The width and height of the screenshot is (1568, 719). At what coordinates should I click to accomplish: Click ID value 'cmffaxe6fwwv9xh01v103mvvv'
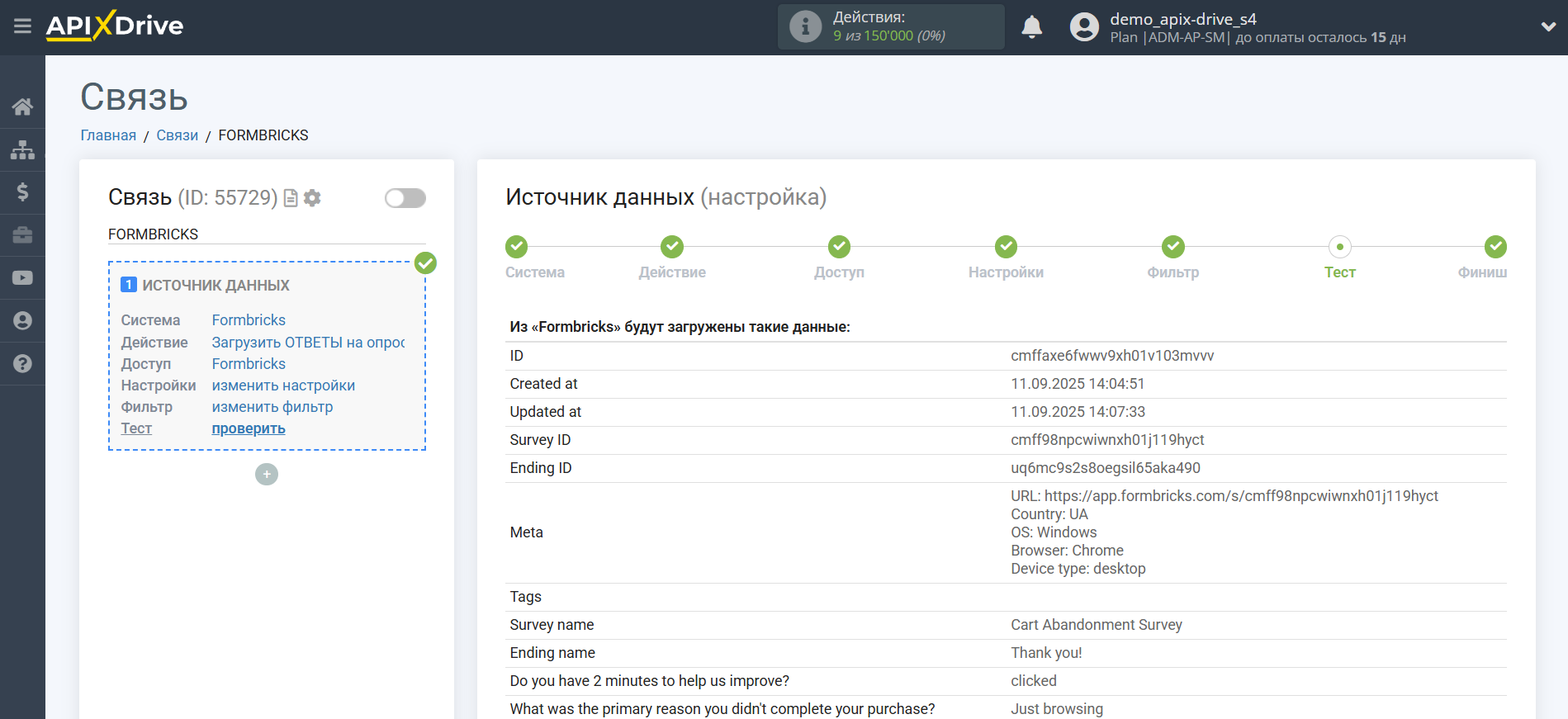pyautogui.click(x=1112, y=356)
